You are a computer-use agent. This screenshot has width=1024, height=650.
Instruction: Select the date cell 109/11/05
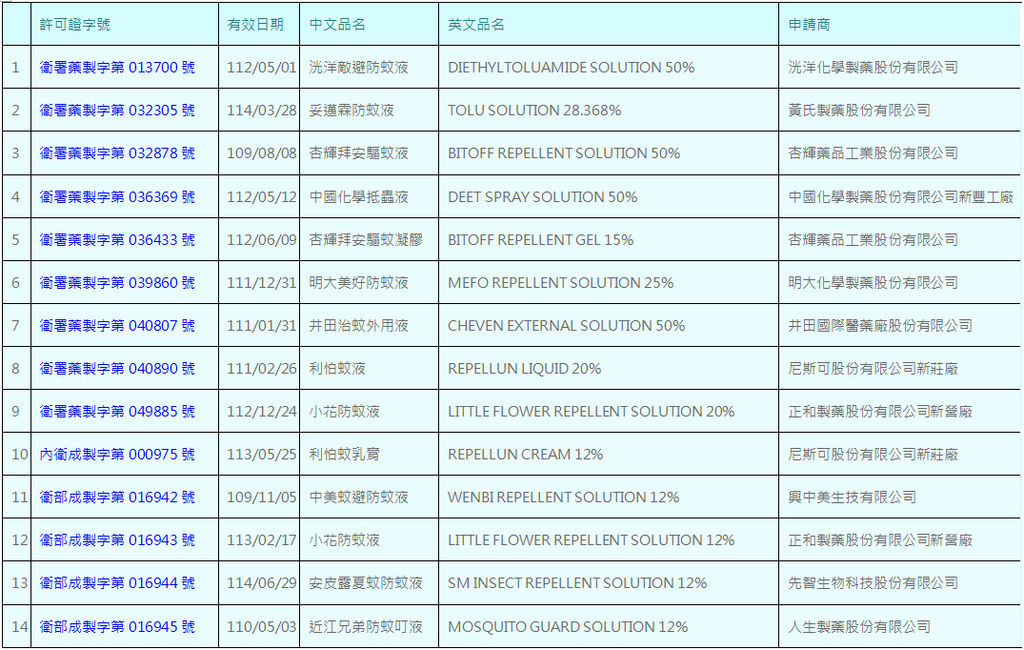(261, 497)
